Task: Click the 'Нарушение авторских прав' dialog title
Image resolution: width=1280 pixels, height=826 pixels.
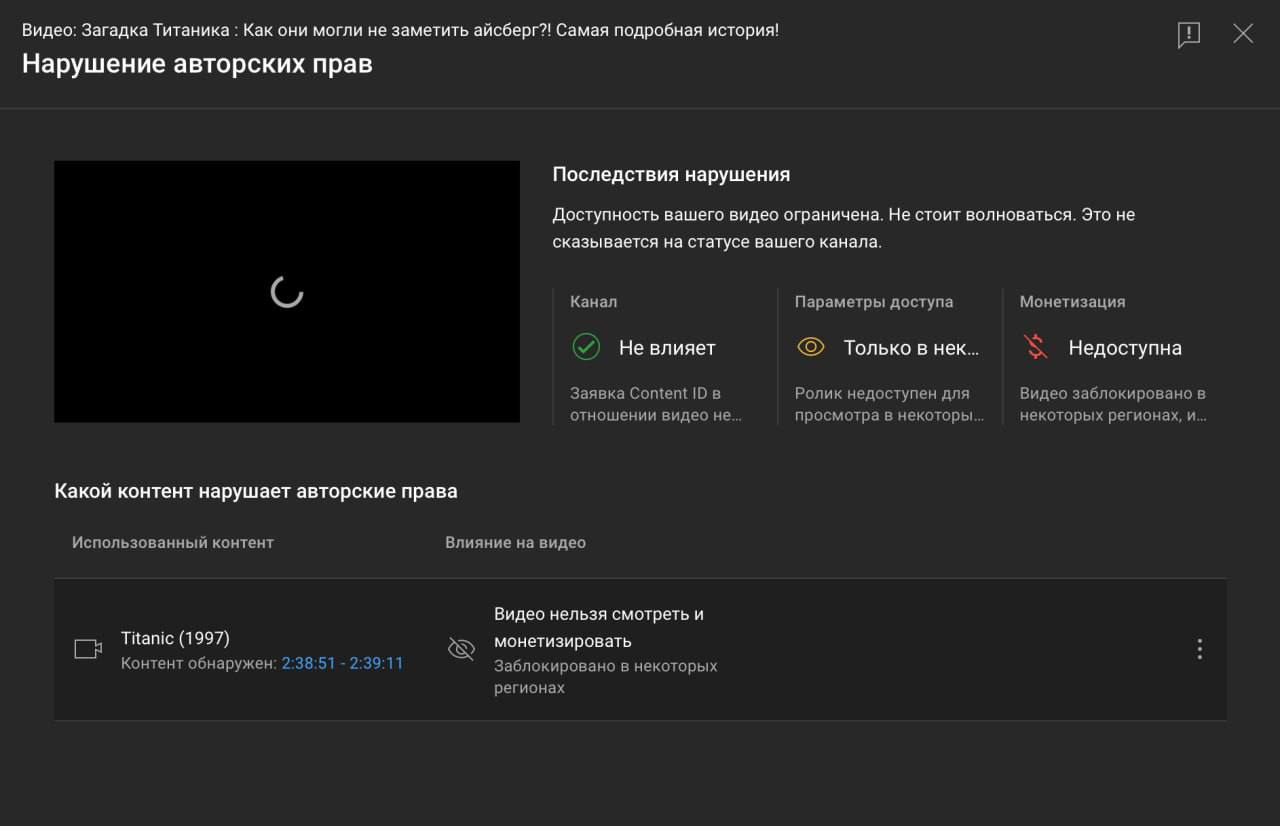Action: pyautogui.click(x=197, y=64)
